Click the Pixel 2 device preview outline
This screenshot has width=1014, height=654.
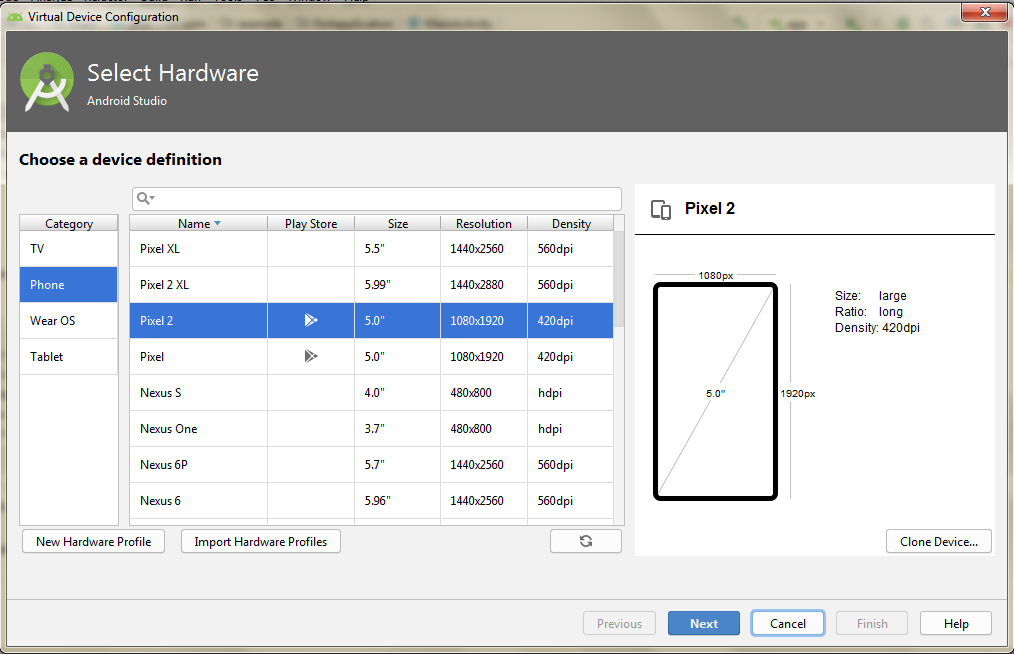715,391
